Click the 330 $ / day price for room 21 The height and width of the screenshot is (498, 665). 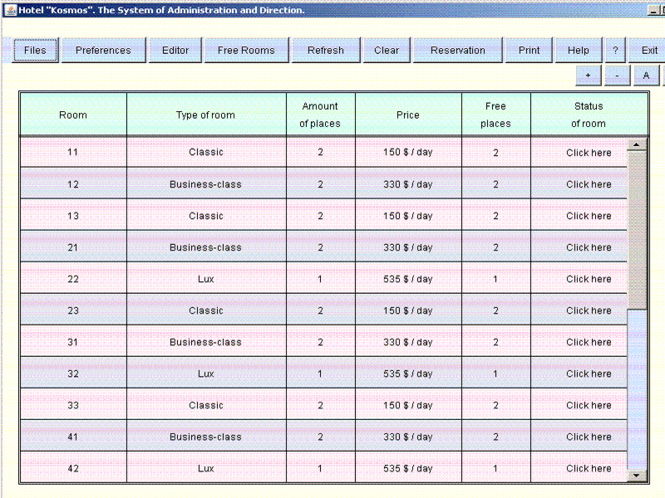(x=408, y=247)
